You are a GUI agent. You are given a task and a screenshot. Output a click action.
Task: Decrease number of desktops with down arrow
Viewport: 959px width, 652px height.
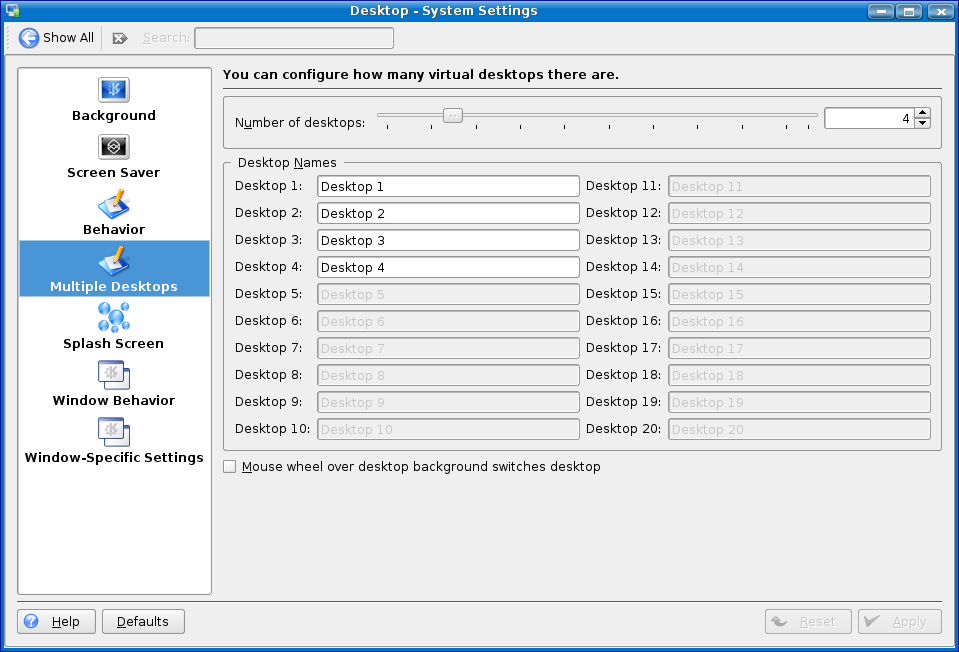tap(922, 124)
